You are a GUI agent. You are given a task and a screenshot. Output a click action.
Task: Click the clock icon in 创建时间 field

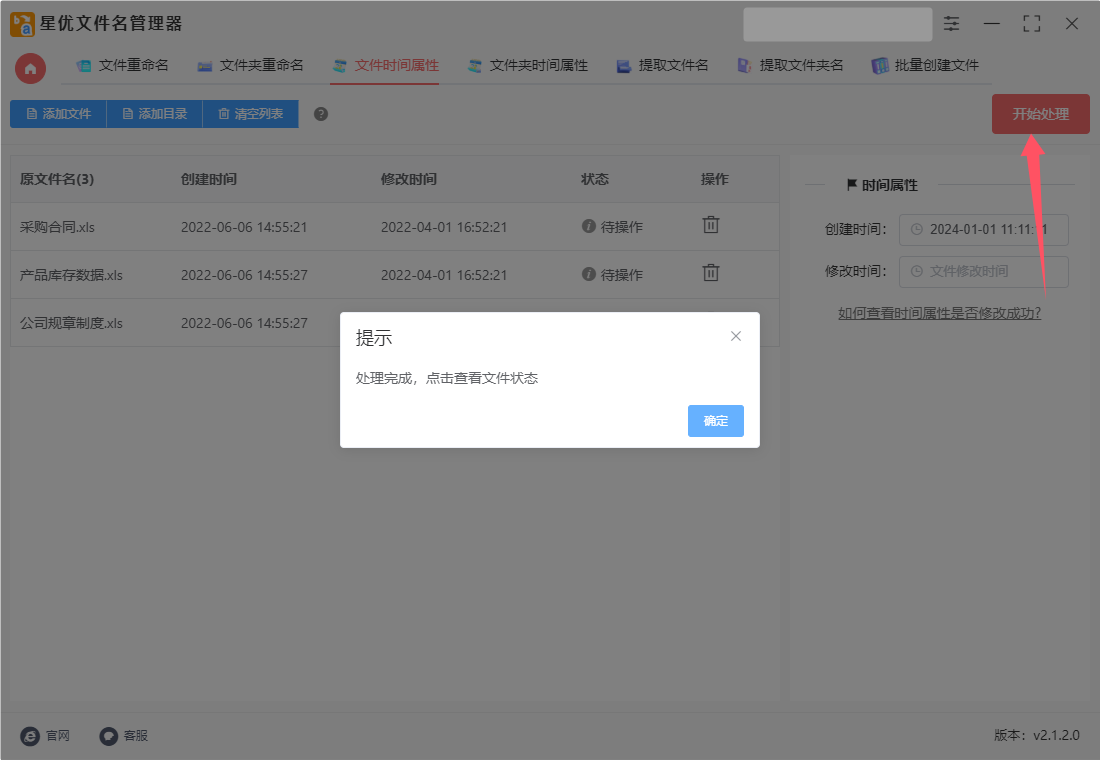[916, 229]
